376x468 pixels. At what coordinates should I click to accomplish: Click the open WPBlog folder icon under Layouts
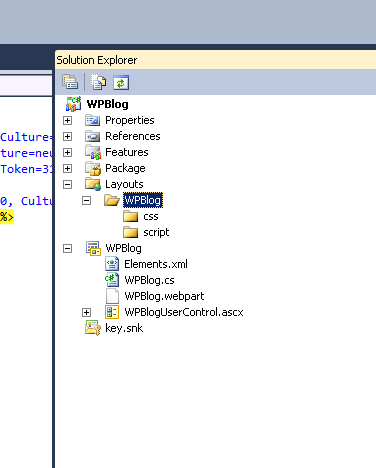pyautogui.click(x=112, y=200)
